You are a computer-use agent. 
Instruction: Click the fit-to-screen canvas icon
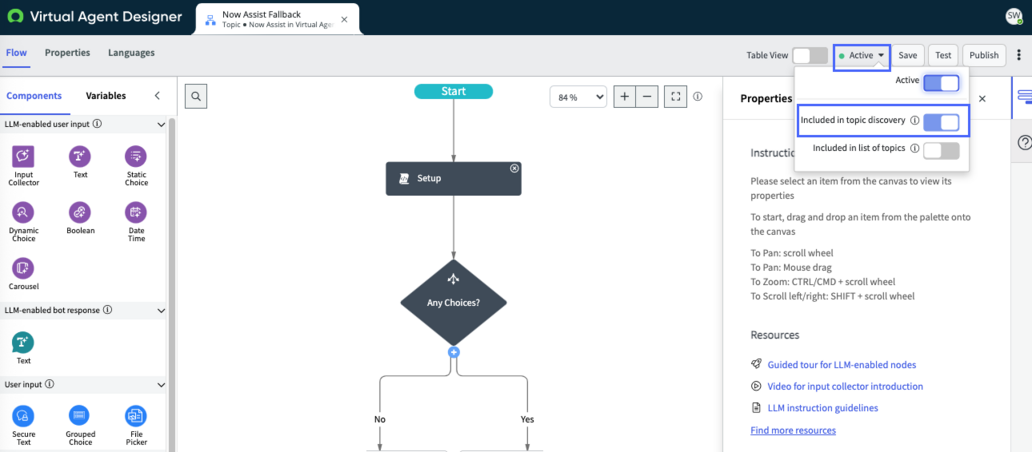click(x=675, y=97)
